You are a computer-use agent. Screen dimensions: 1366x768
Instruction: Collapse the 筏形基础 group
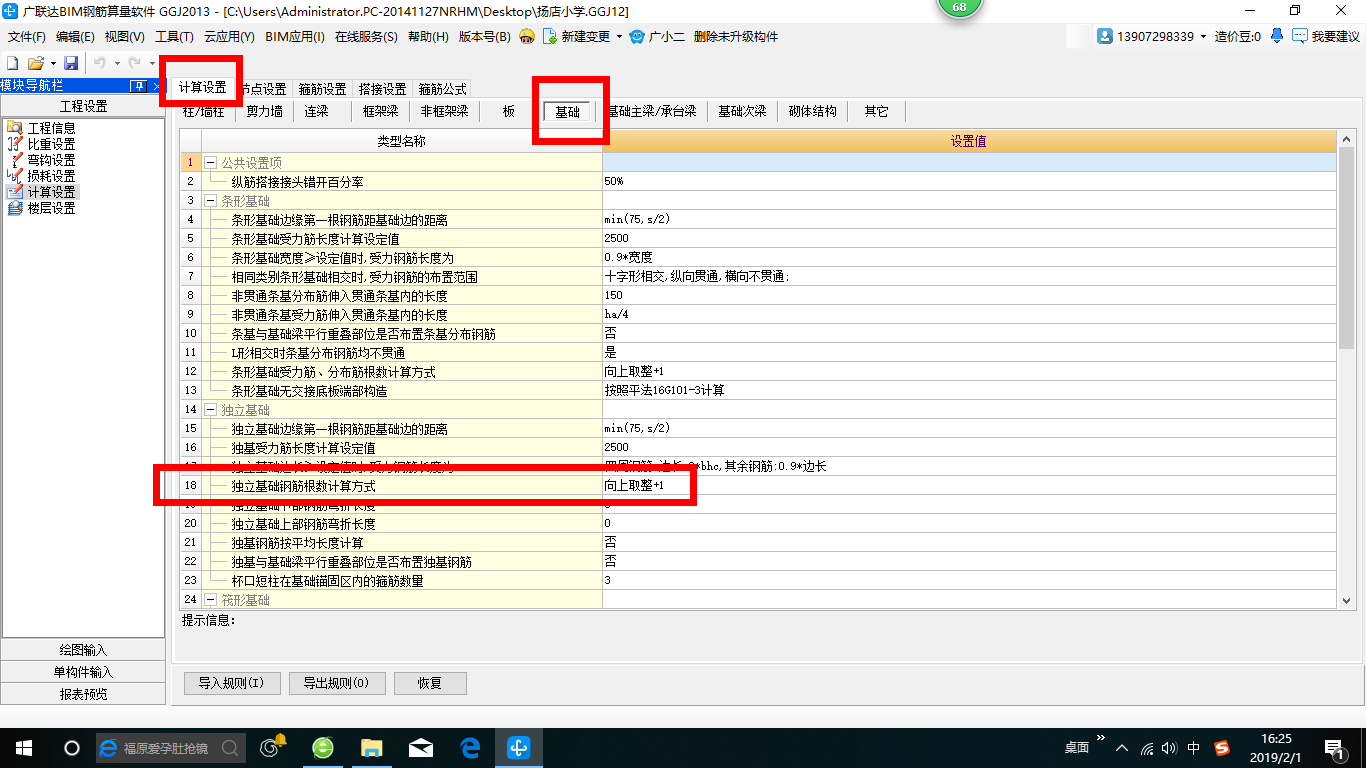pos(211,599)
